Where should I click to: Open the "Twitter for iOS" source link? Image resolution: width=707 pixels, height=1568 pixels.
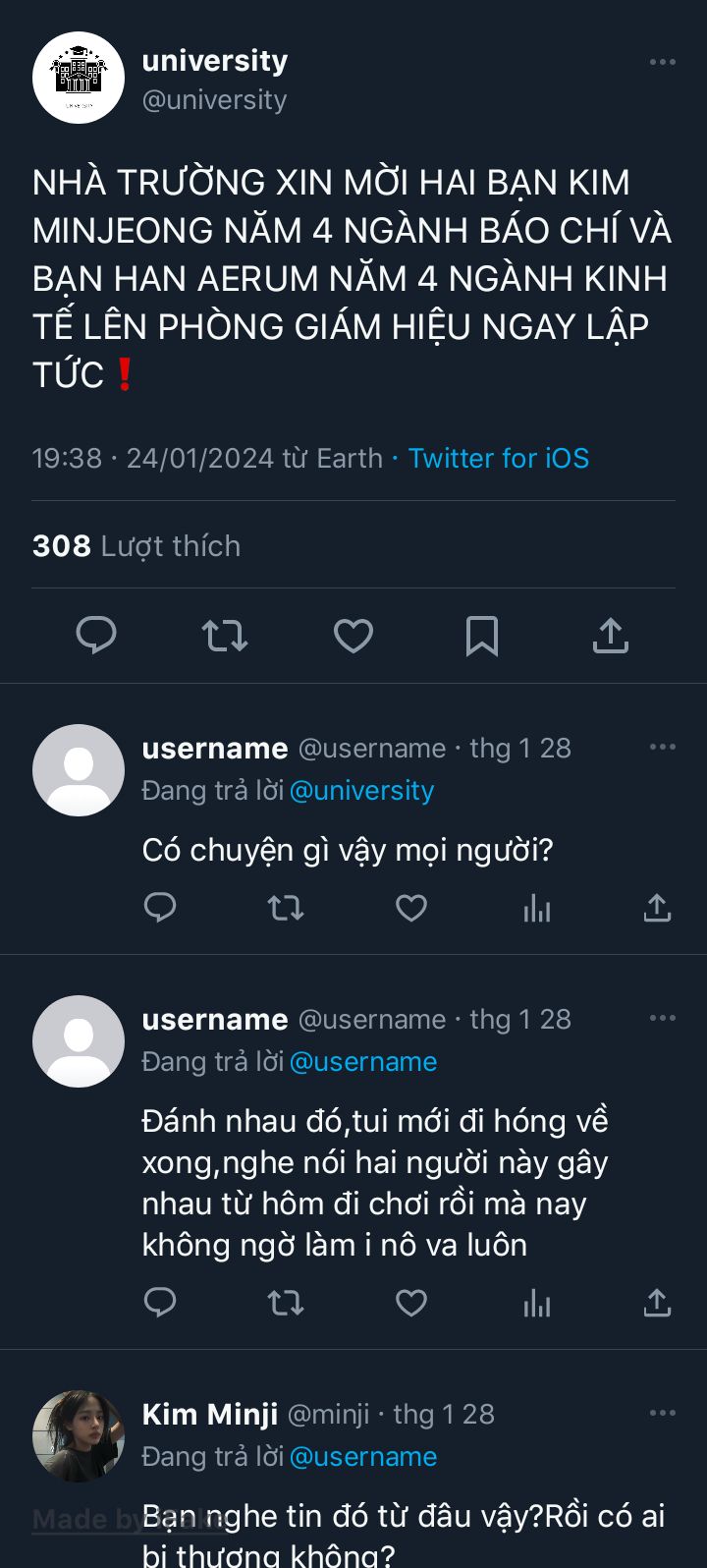499,458
